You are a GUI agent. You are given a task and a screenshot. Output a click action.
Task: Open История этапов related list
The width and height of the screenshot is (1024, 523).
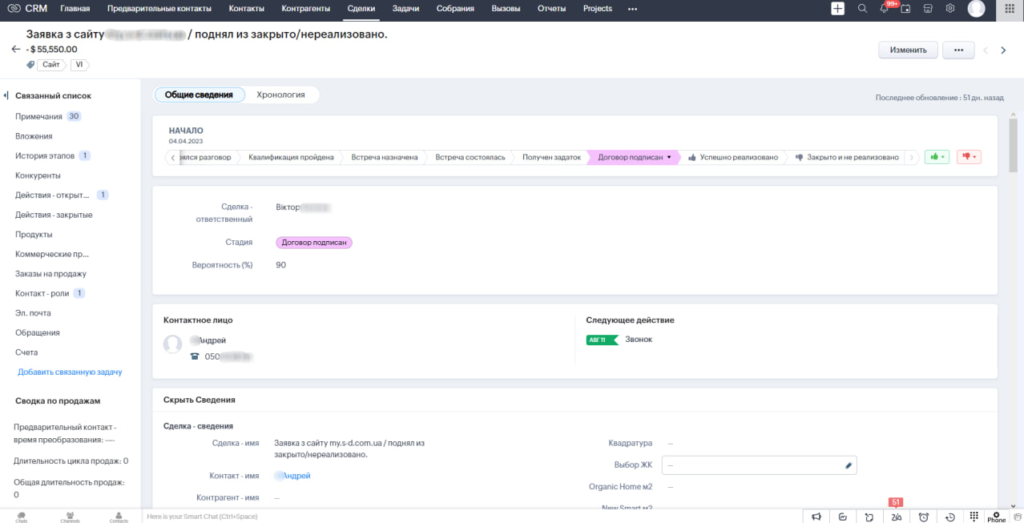coord(44,155)
